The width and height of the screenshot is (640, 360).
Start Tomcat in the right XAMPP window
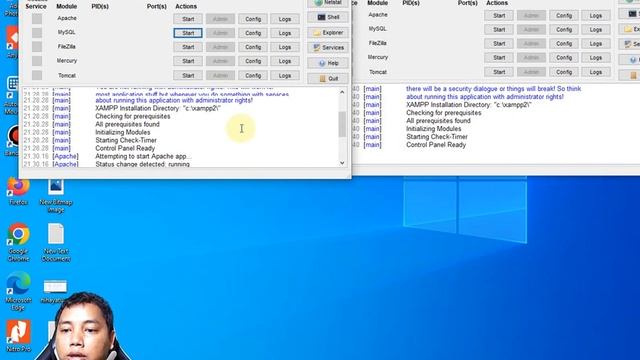499,72
